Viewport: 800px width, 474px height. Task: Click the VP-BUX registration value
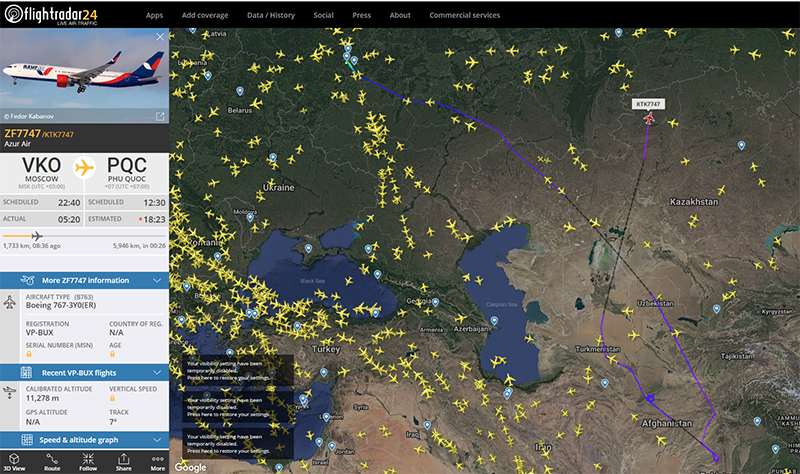pos(40,332)
